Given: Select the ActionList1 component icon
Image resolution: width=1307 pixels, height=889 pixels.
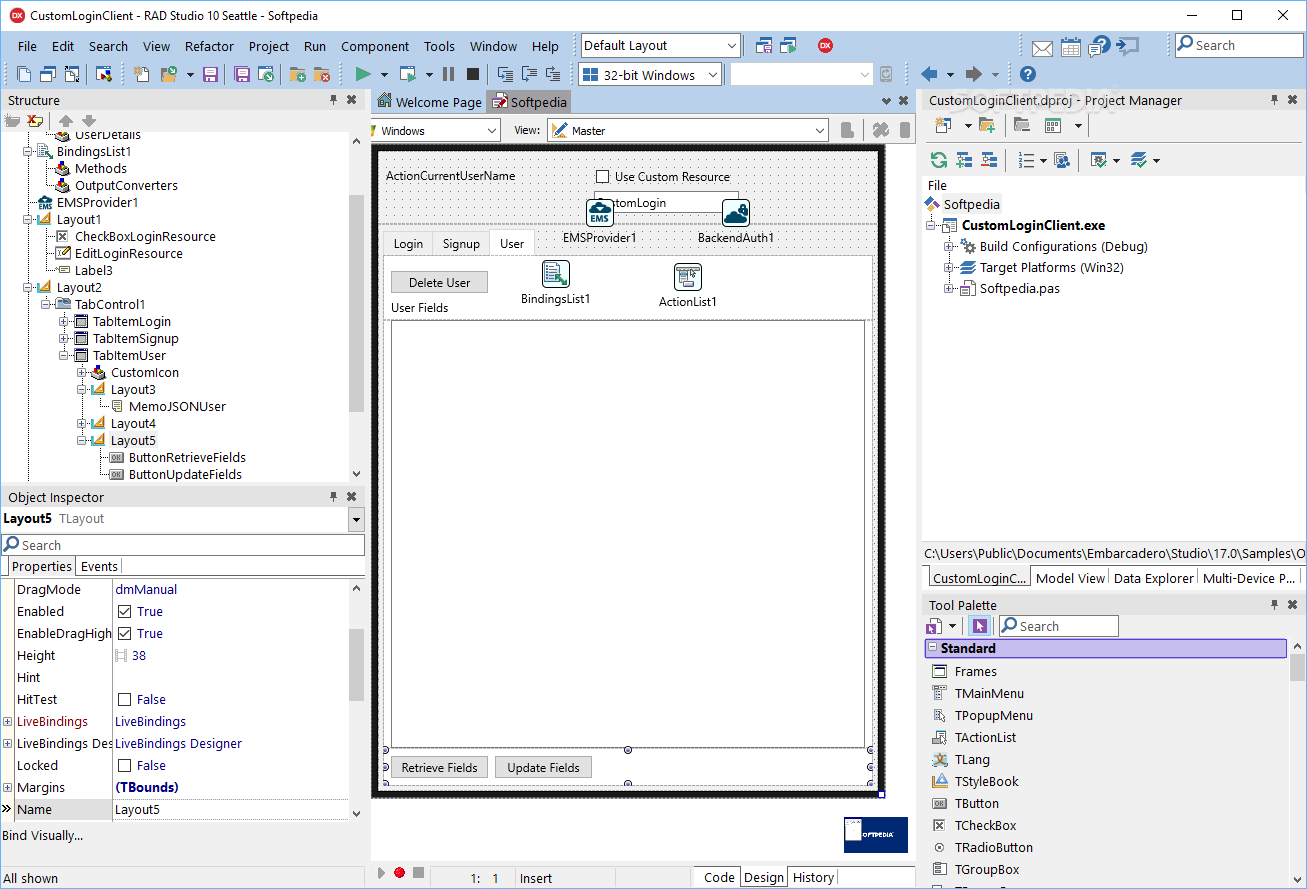Looking at the screenshot, I should (688, 277).
